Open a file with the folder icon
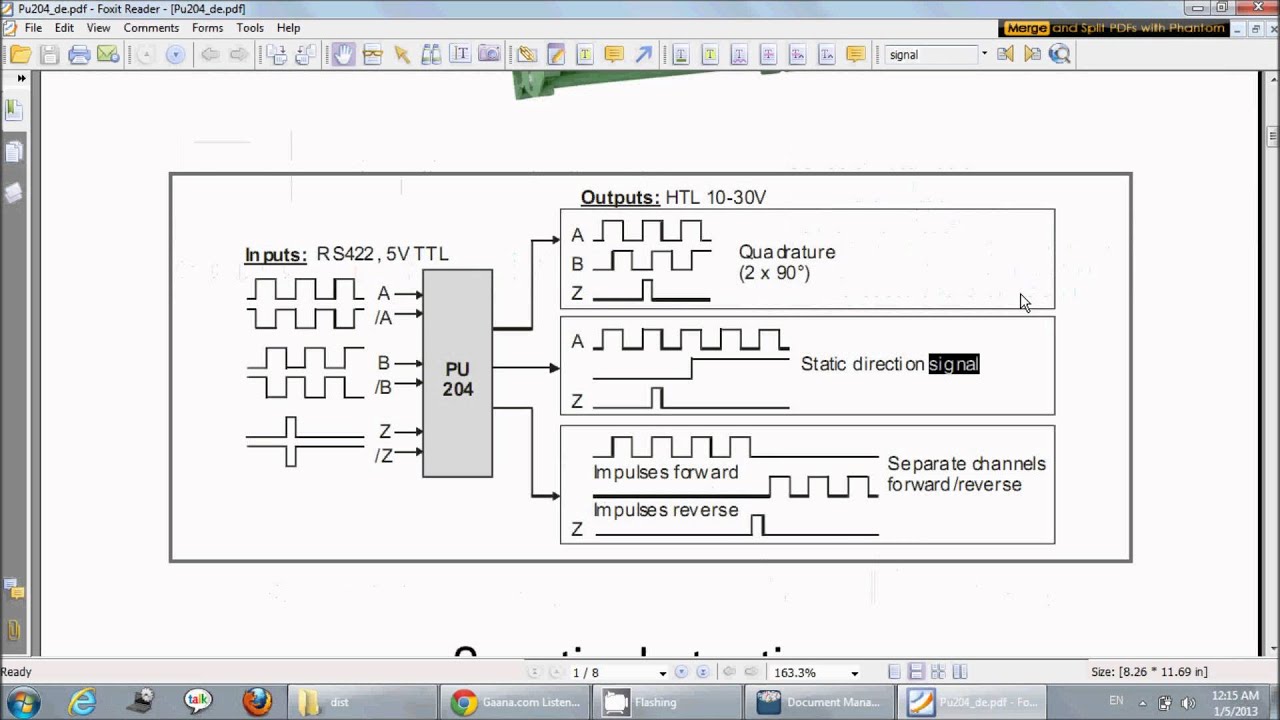1280x720 pixels. tap(20, 55)
